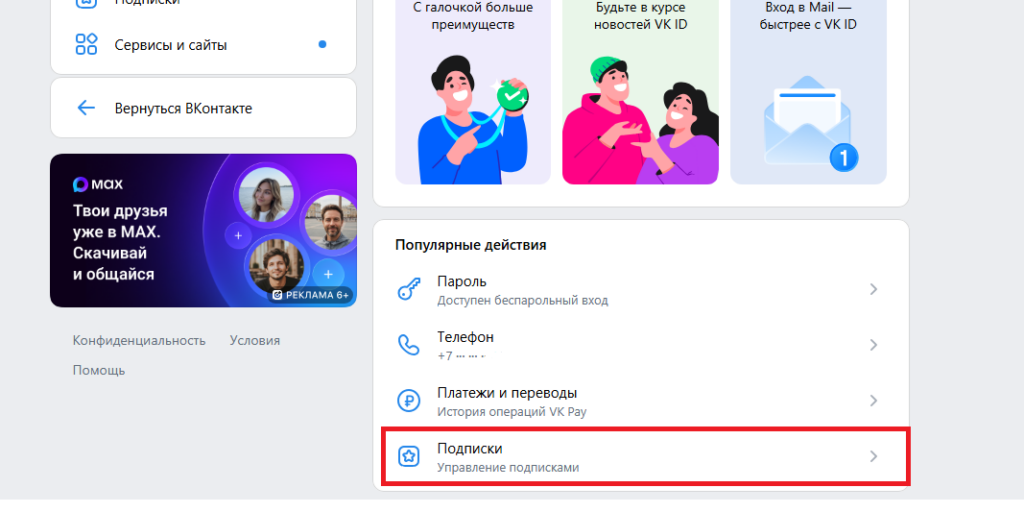Click the Сервисы и сайты grid icon
This screenshot has width=1024, height=512.
coord(87,45)
